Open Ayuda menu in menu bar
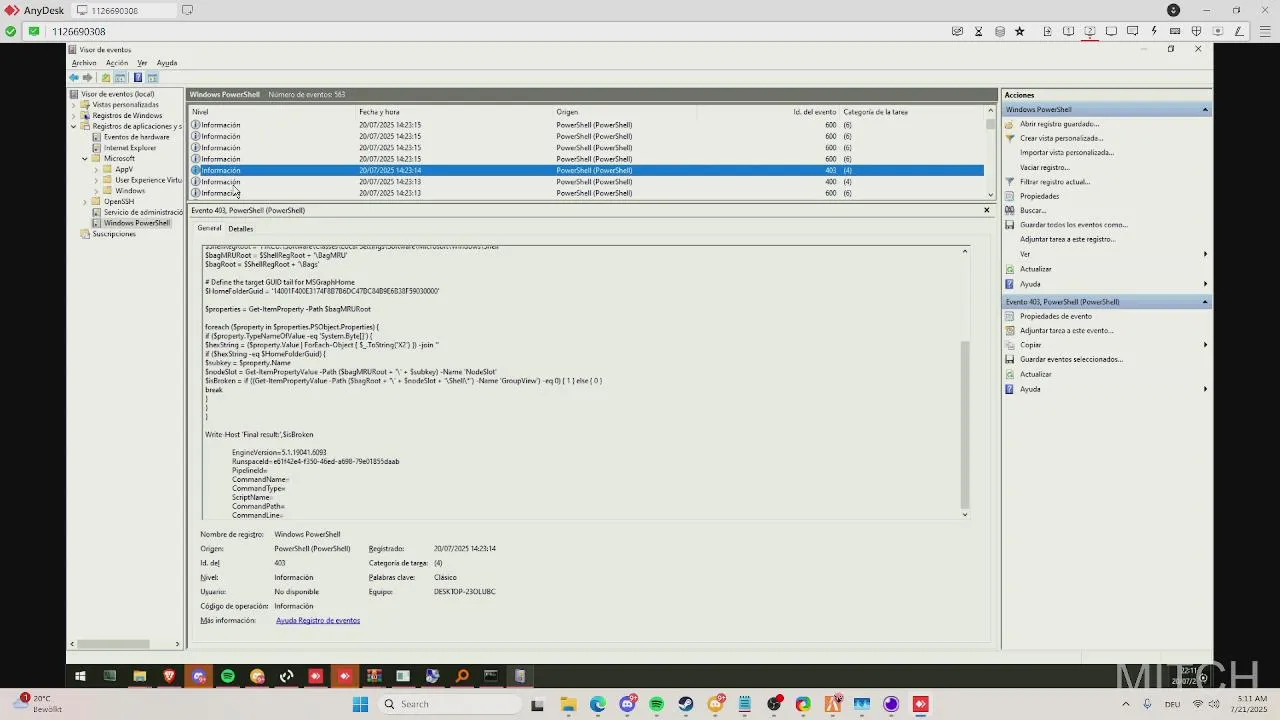The image size is (1280, 720). [167, 63]
